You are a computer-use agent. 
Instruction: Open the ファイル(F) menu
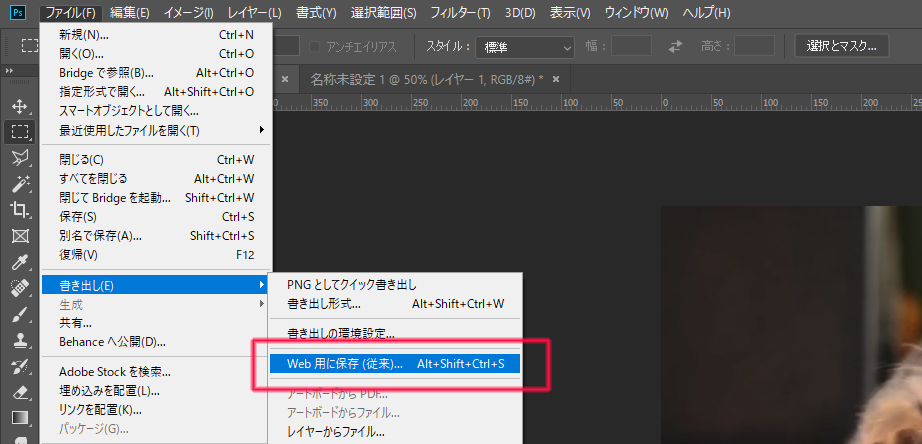71,12
